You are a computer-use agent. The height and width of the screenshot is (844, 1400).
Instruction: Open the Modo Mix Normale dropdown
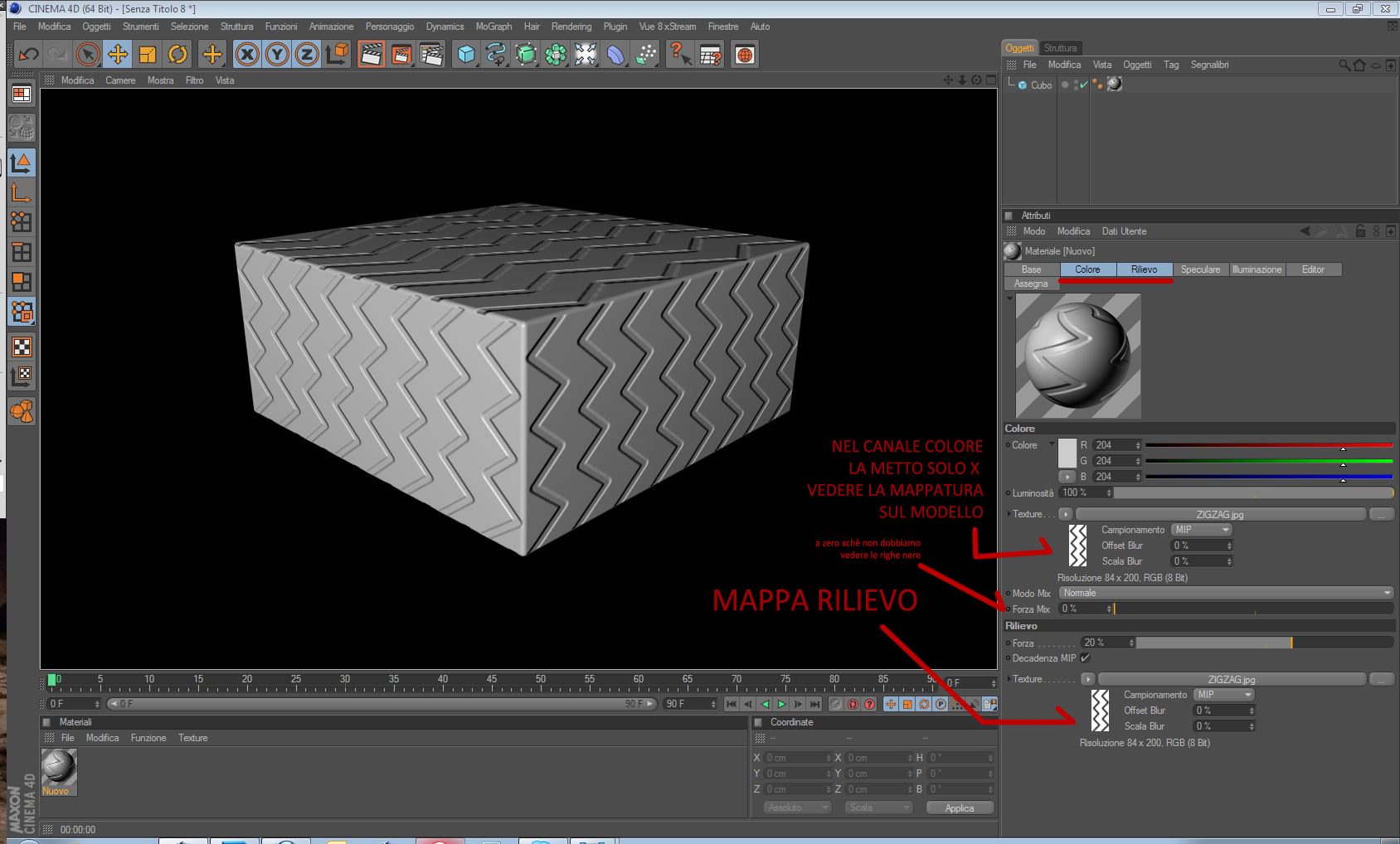pyautogui.click(x=1226, y=593)
